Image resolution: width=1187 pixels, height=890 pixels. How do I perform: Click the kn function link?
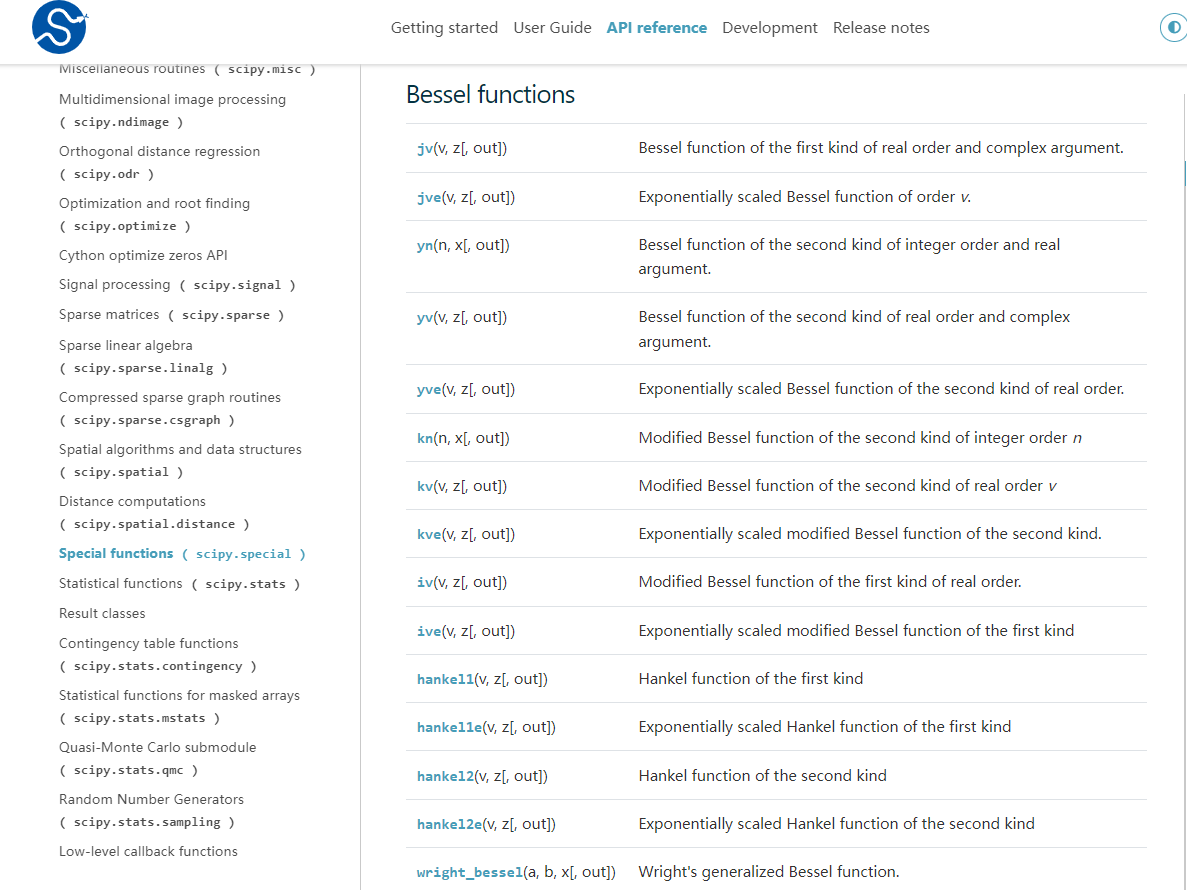[424, 437]
